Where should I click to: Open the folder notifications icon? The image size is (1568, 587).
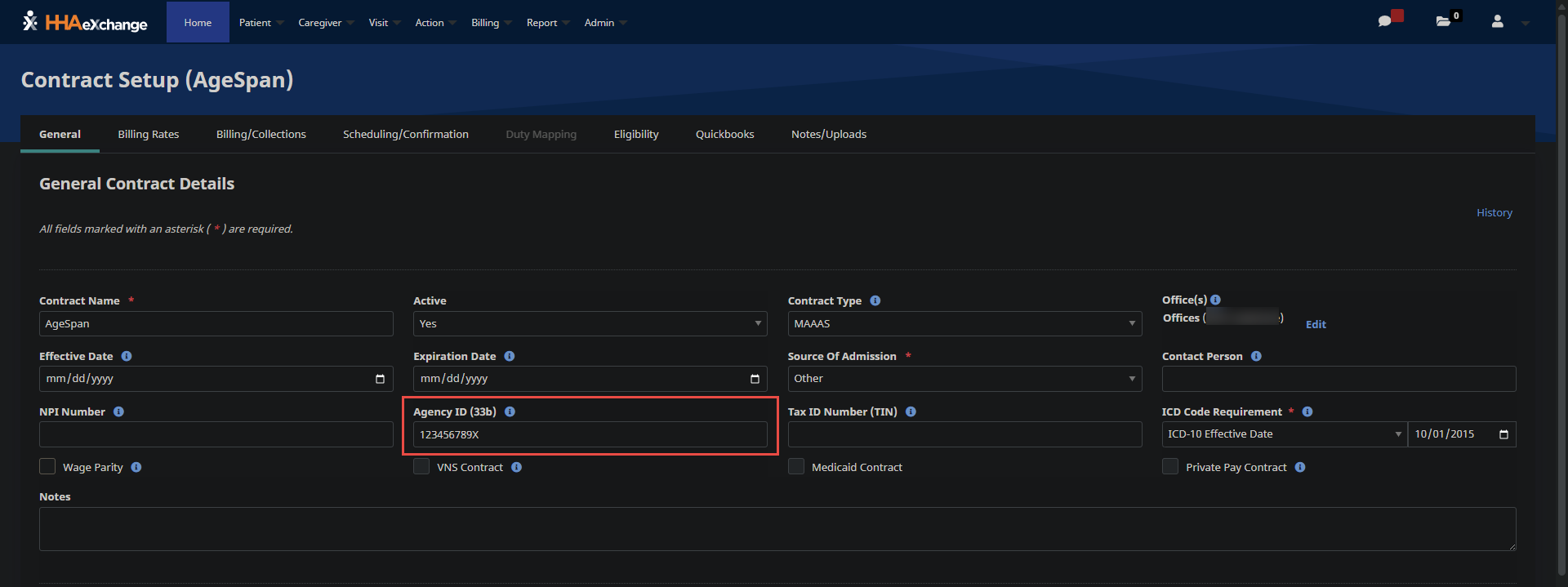tap(1443, 21)
